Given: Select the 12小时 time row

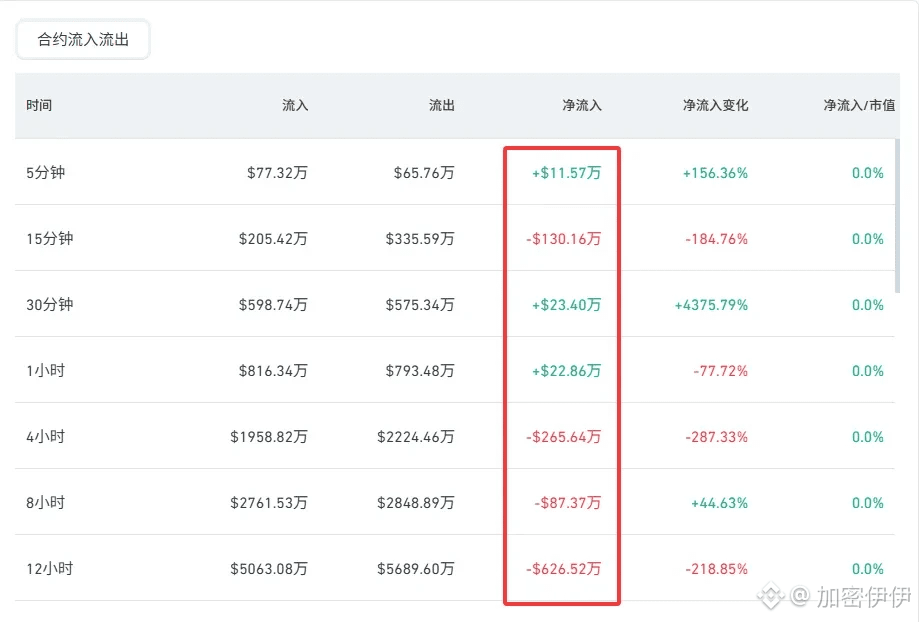Looking at the screenshot, I should (455, 568).
